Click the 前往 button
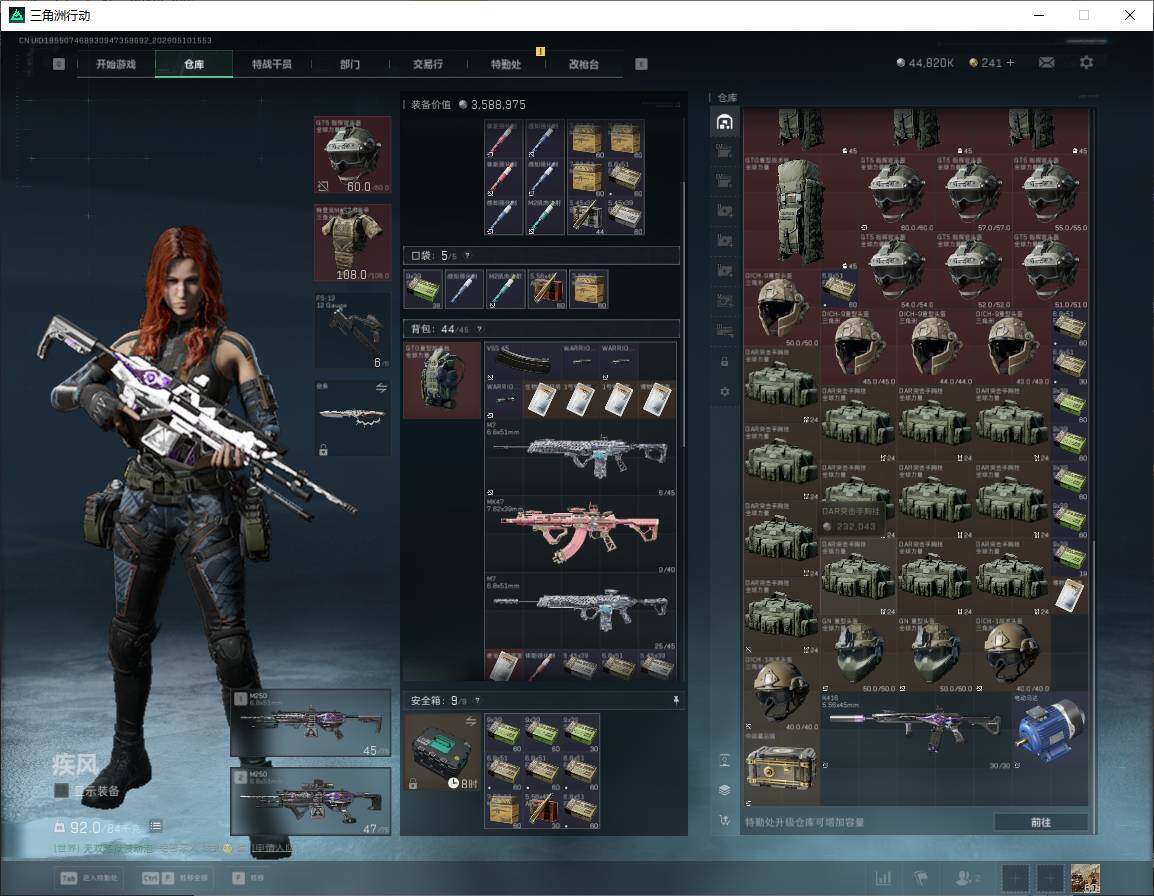The height and width of the screenshot is (896, 1154). 1041,822
